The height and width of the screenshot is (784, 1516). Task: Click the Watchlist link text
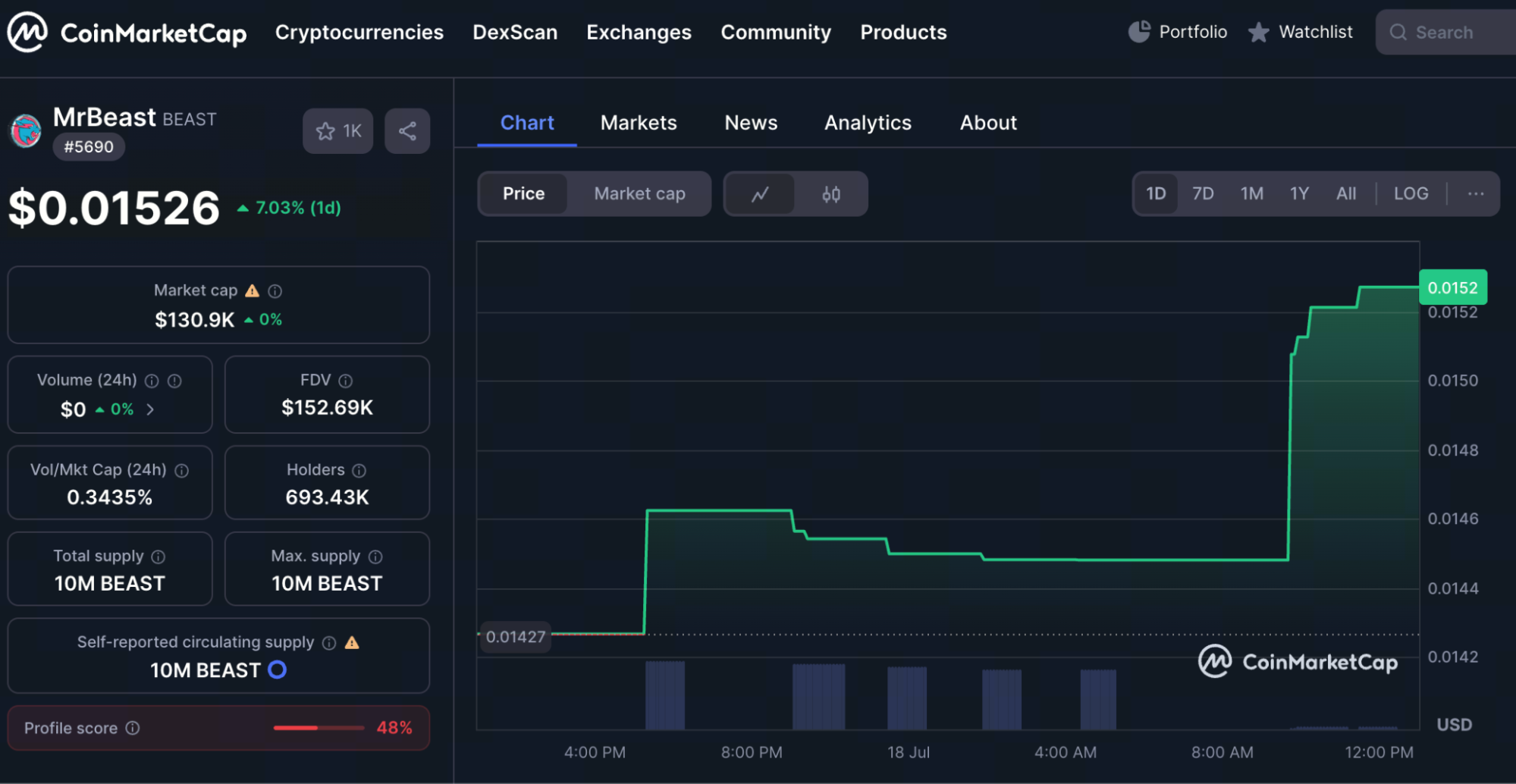tap(1316, 32)
